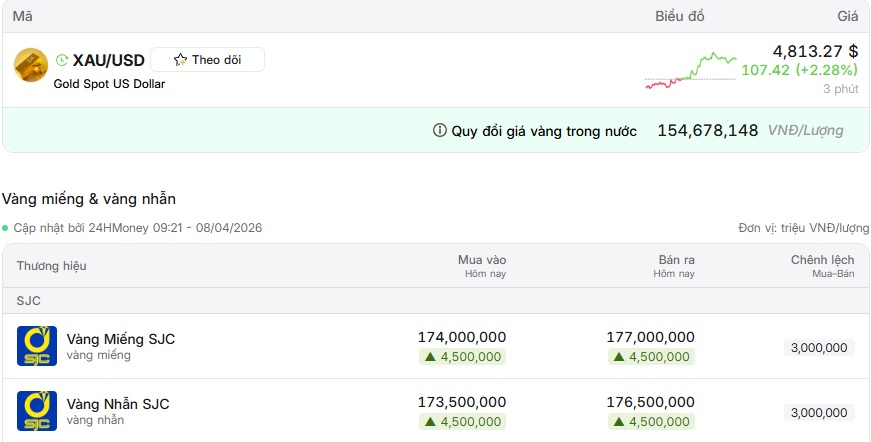Click 3,000,000 spread in Vàng Miếng SJC row
The width and height of the screenshot is (871, 442).
point(819,348)
